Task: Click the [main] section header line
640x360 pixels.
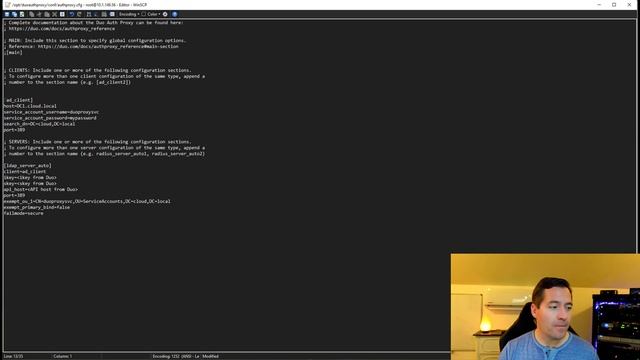Action: (13, 52)
